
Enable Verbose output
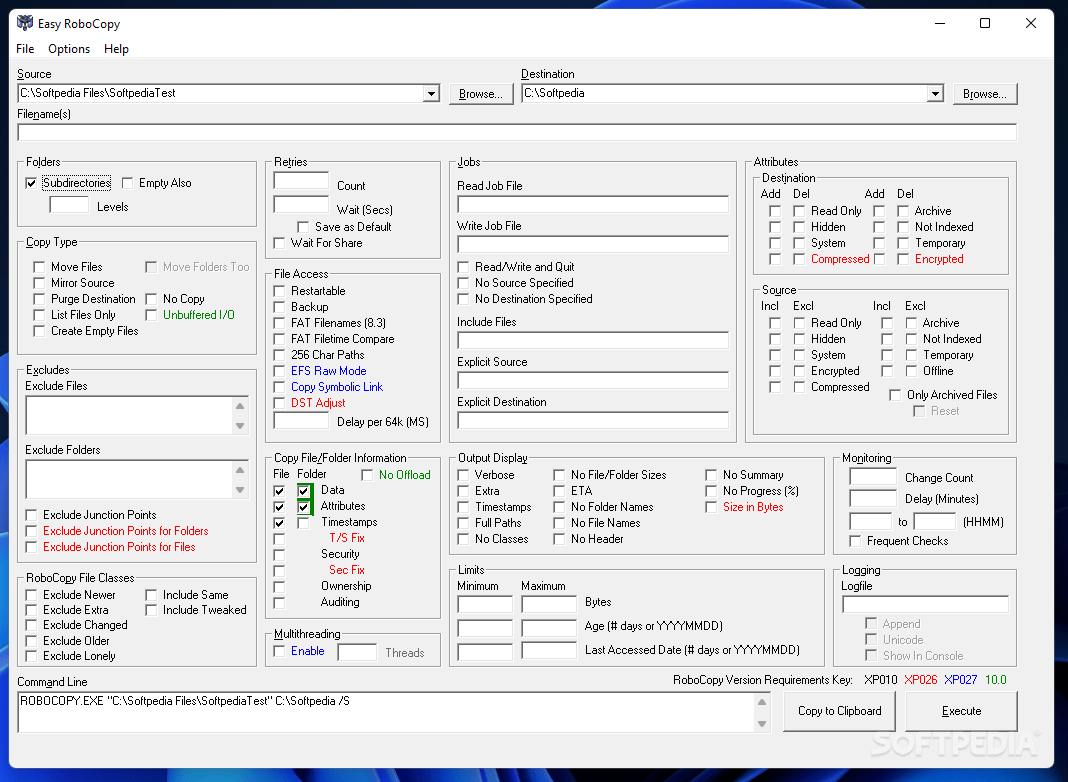[x=463, y=475]
